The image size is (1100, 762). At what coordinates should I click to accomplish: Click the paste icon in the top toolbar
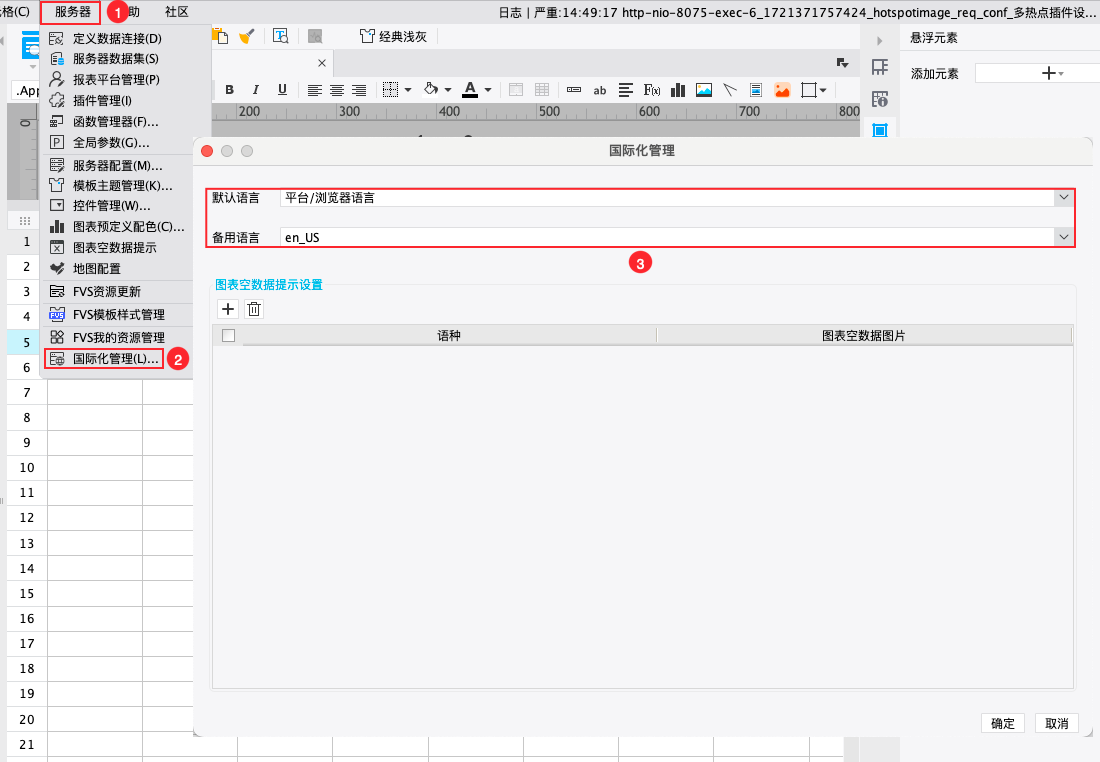(220, 36)
